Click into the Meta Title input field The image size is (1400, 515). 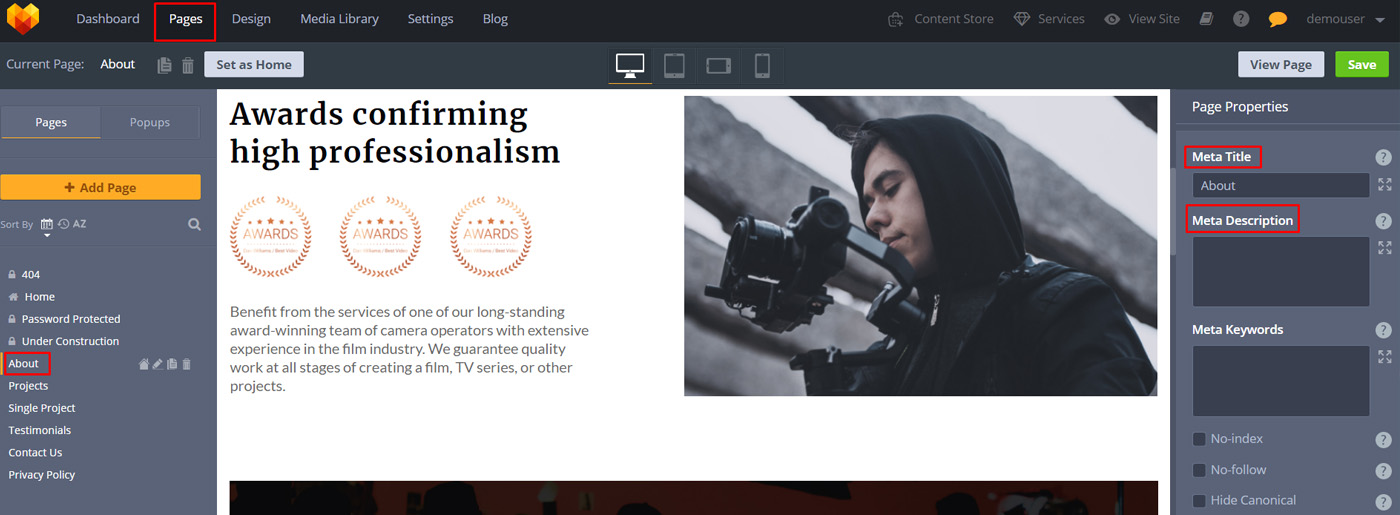tap(1280, 185)
